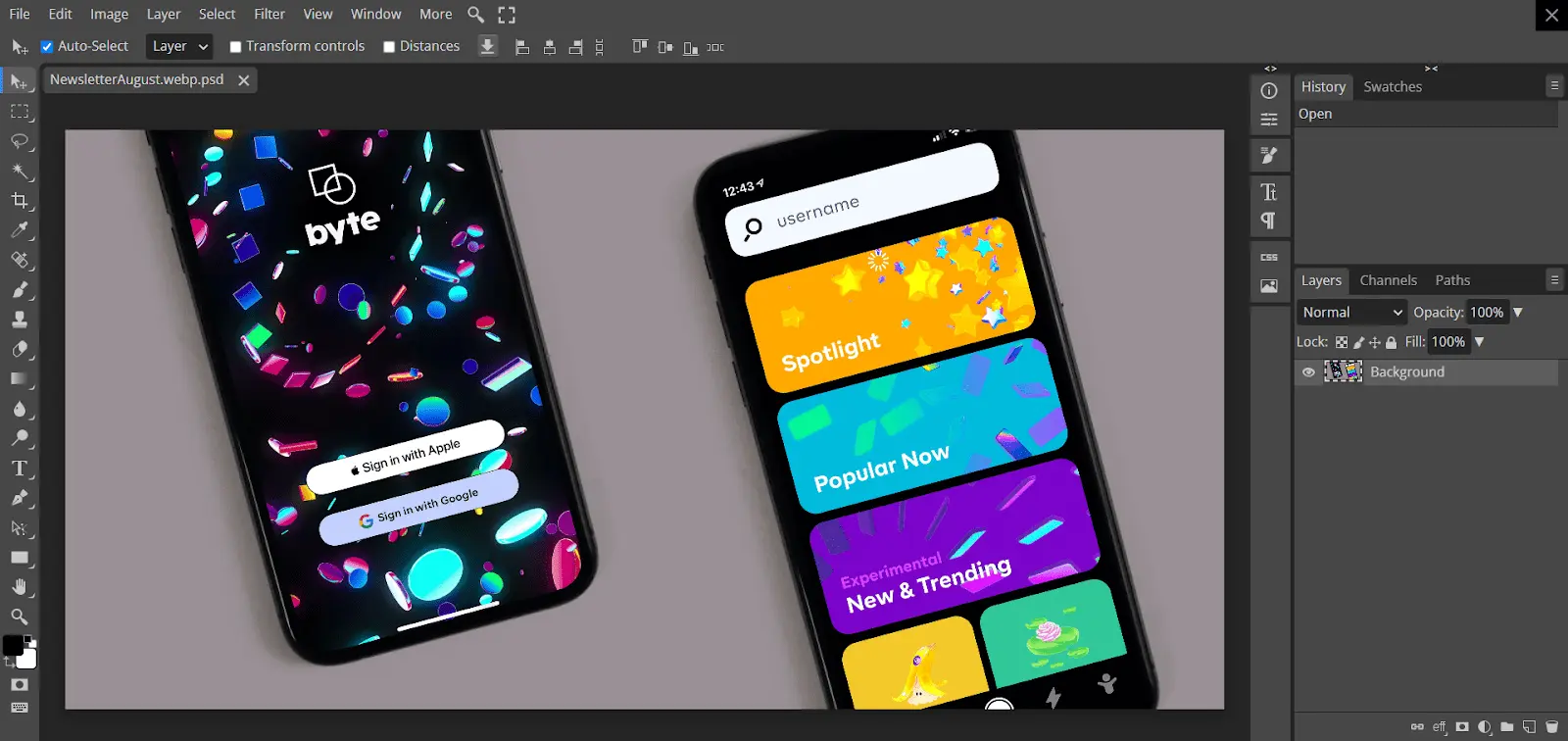1568x741 pixels.
Task: Open the image panel icon below CSS
Action: [1269, 286]
